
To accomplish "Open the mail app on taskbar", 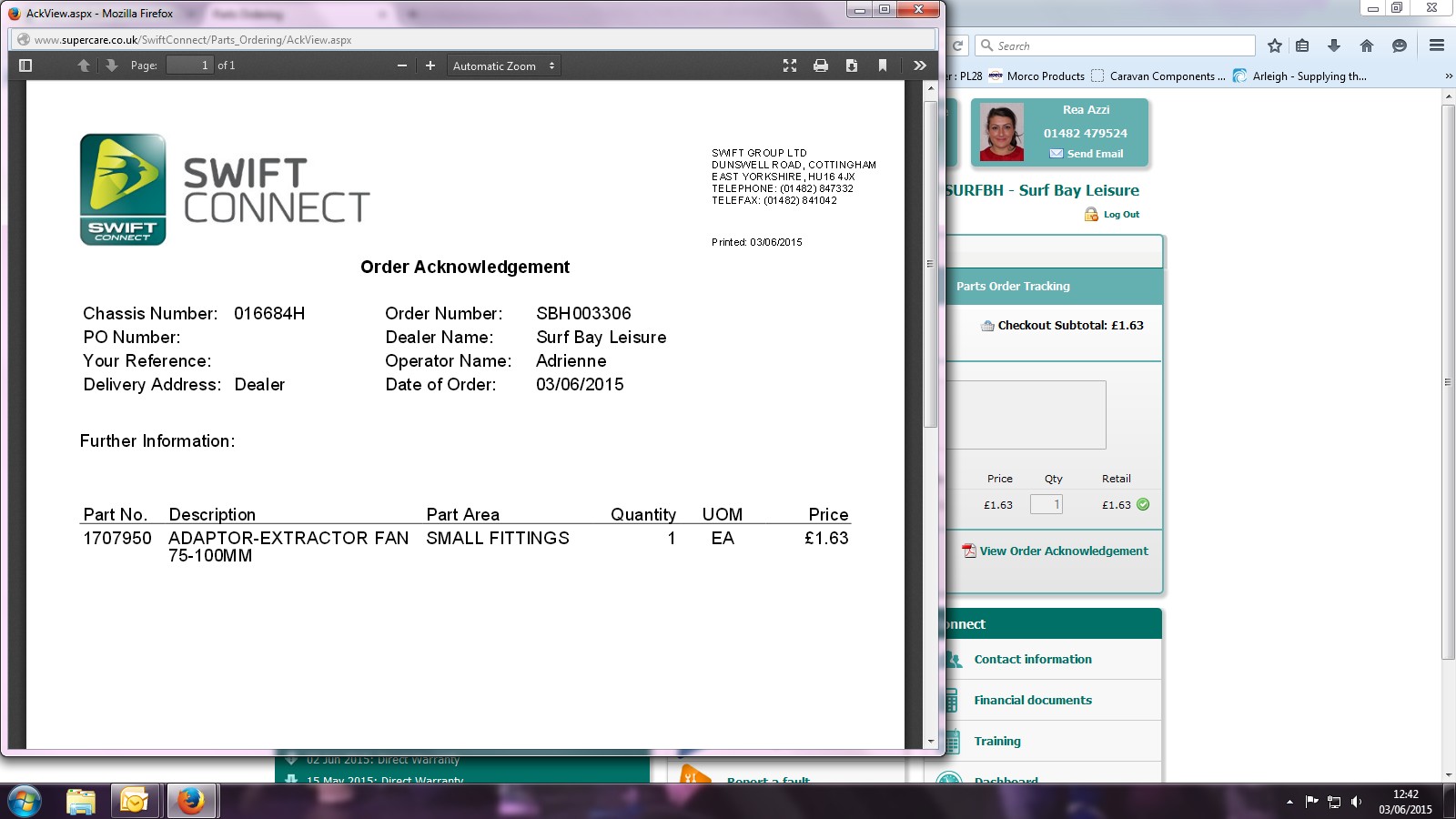I will click(x=135, y=802).
